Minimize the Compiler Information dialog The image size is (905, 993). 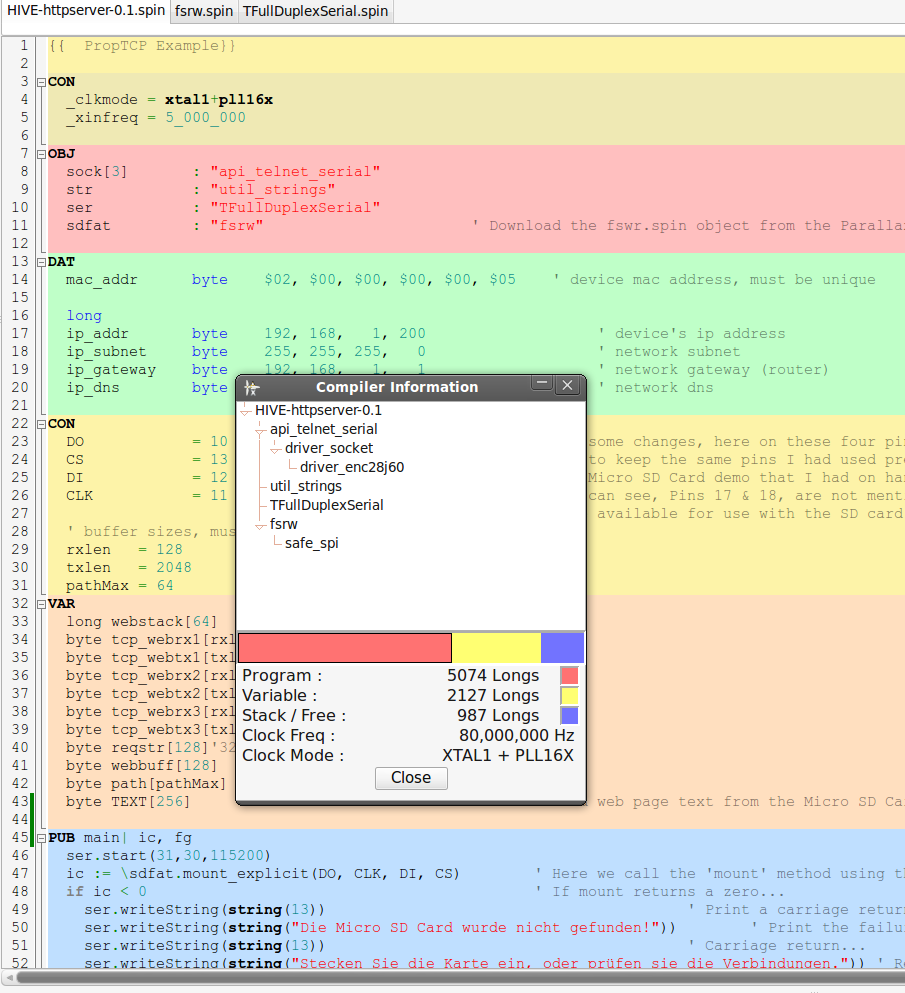pyautogui.click(x=542, y=385)
